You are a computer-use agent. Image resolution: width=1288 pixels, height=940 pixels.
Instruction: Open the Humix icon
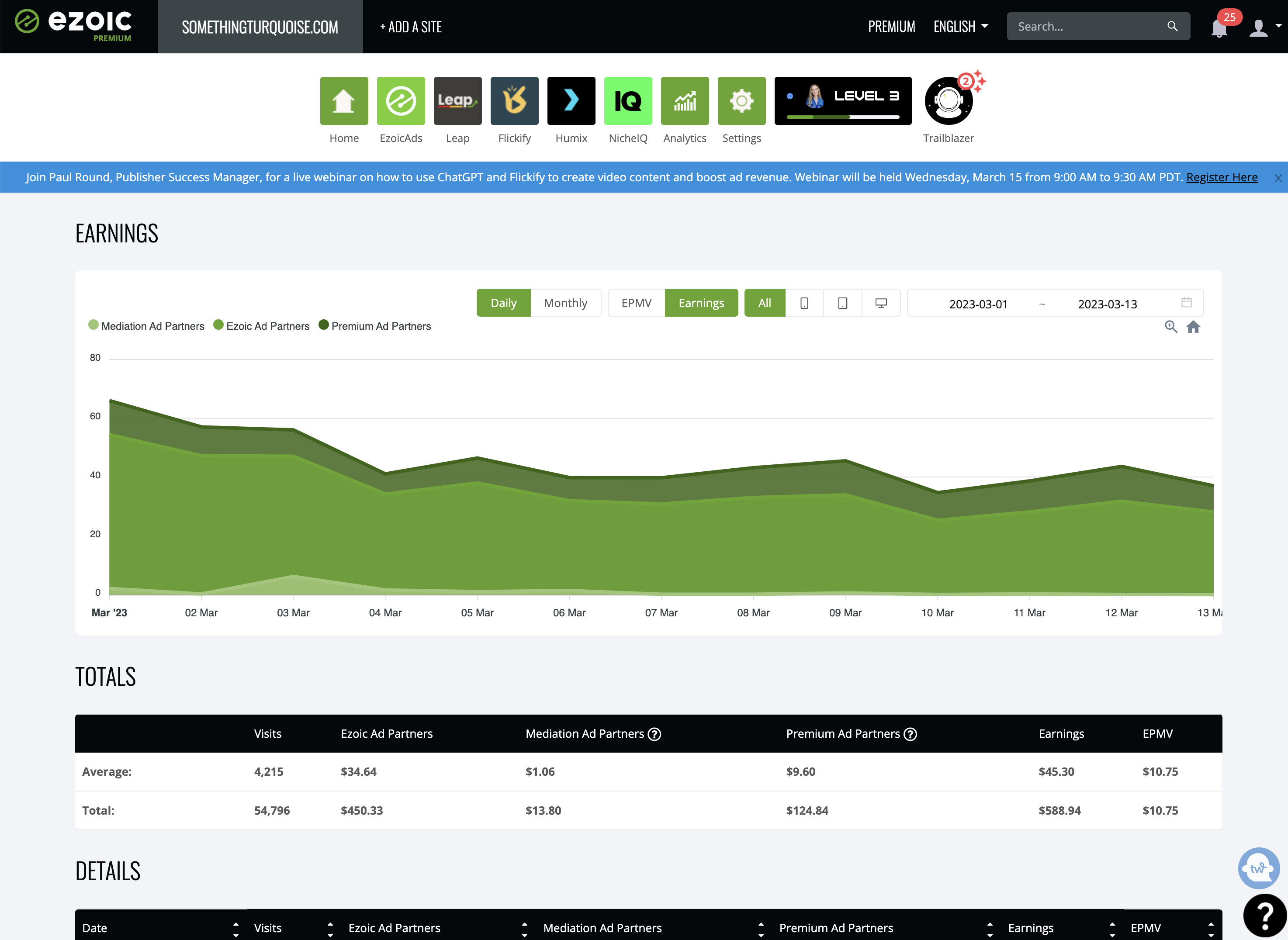tap(571, 101)
